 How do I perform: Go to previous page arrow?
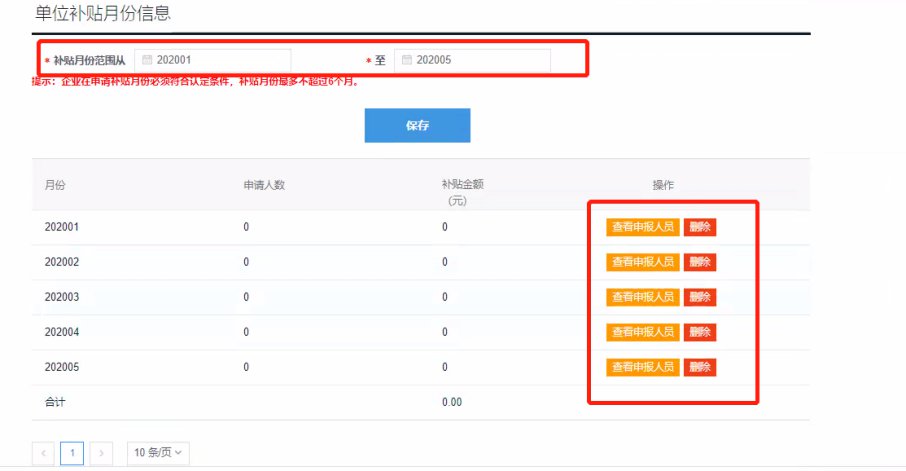pyautogui.click(x=43, y=453)
